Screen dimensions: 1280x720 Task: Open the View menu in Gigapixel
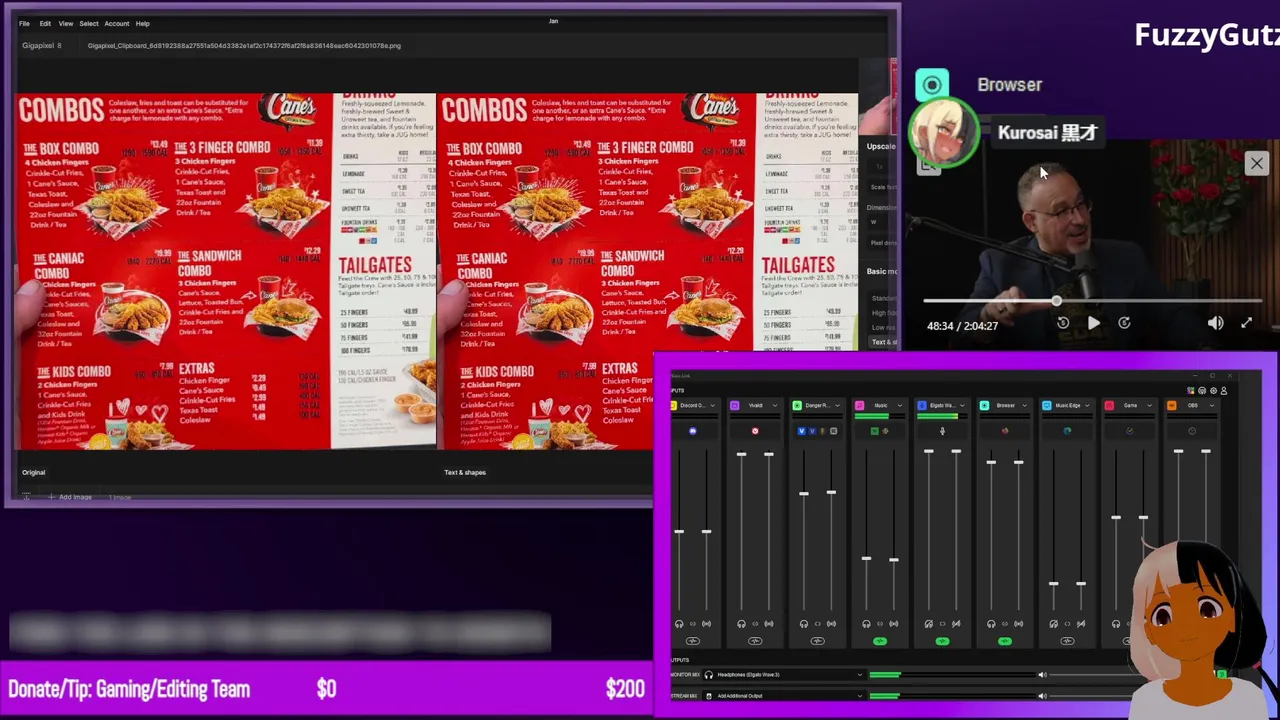point(66,23)
